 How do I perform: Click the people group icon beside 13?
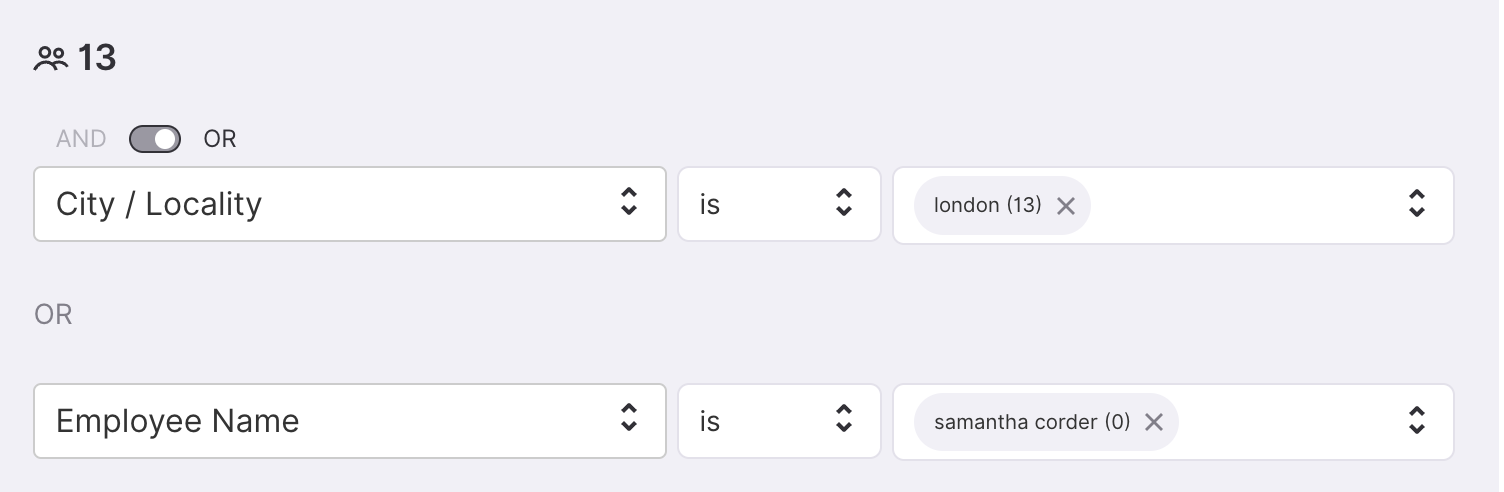tap(51, 59)
